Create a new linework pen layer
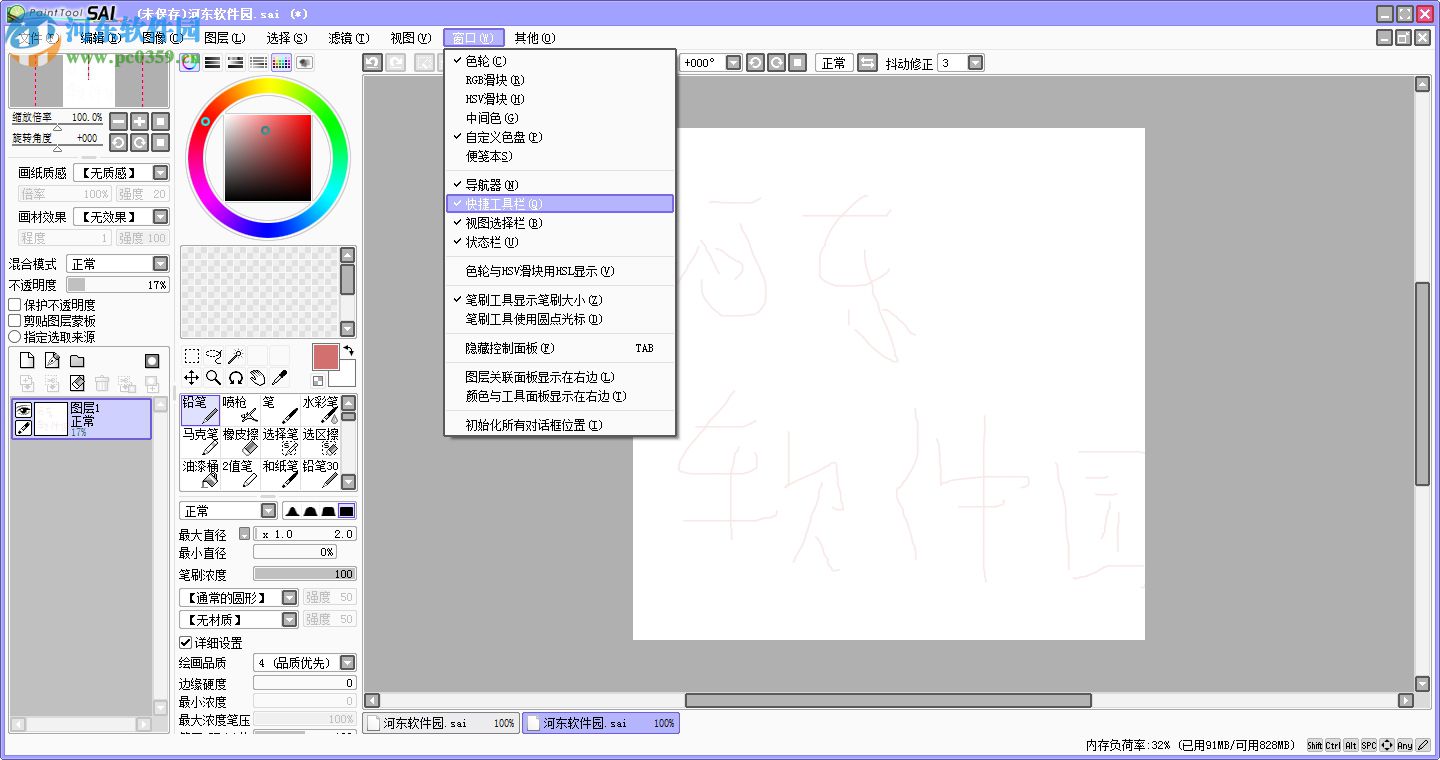 click(52, 361)
